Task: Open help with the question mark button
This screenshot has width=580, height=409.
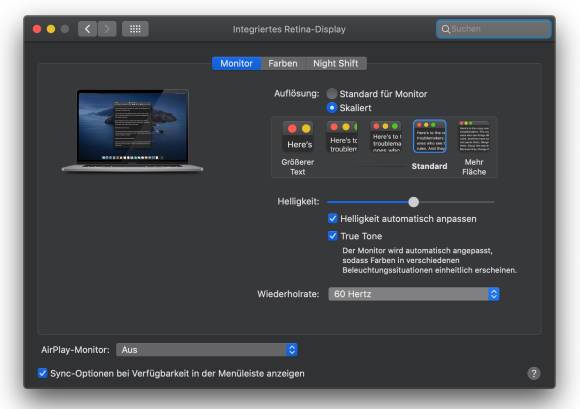Action: pyautogui.click(x=533, y=373)
